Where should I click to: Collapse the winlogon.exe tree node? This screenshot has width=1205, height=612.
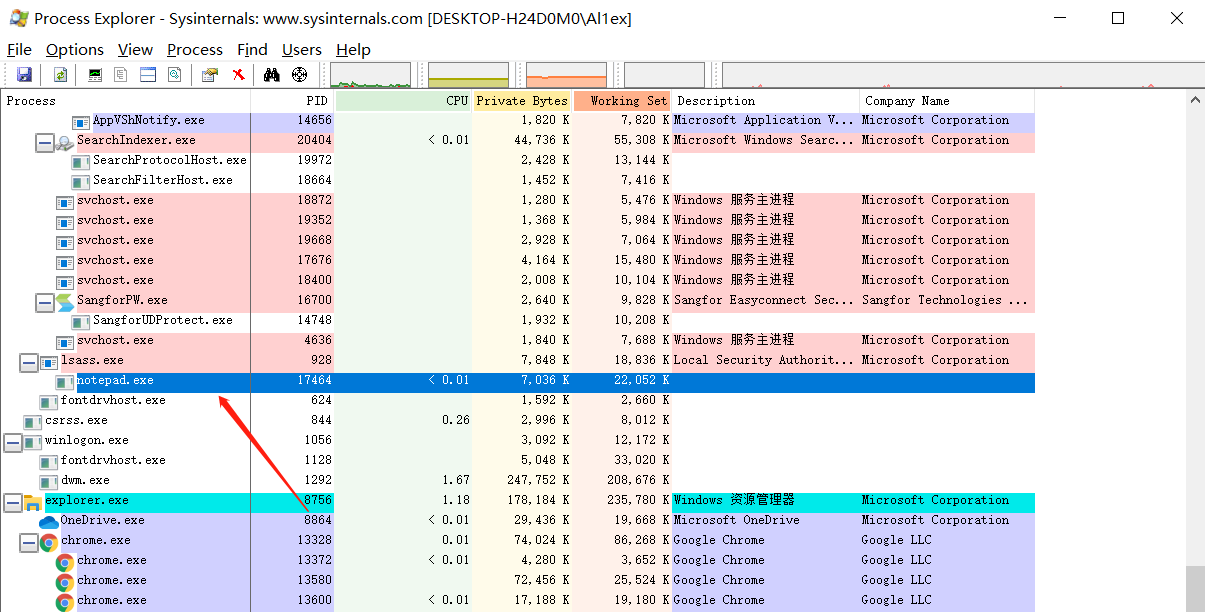pyautogui.click(x=12, y=442)
